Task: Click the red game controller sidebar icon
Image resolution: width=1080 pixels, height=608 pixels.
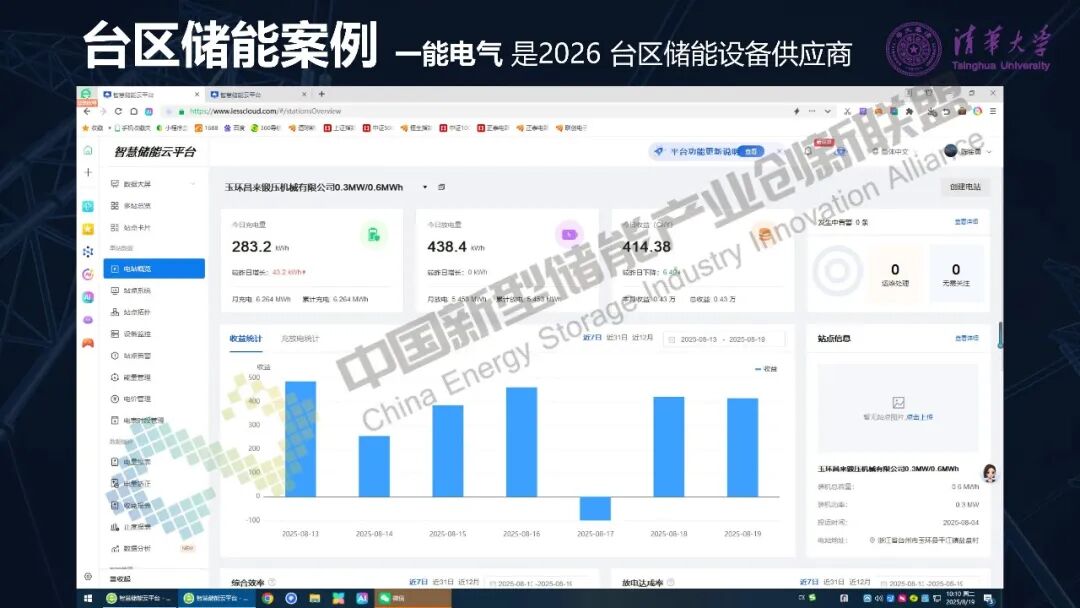Action: (87, 342)
